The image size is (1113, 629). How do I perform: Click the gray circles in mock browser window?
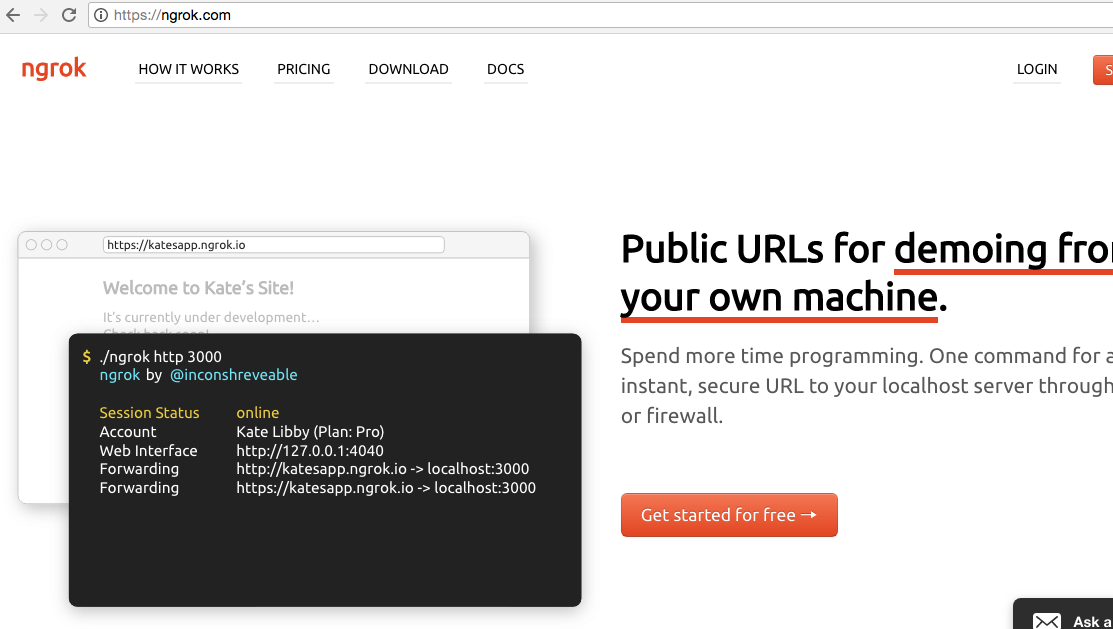pos(46,245)
